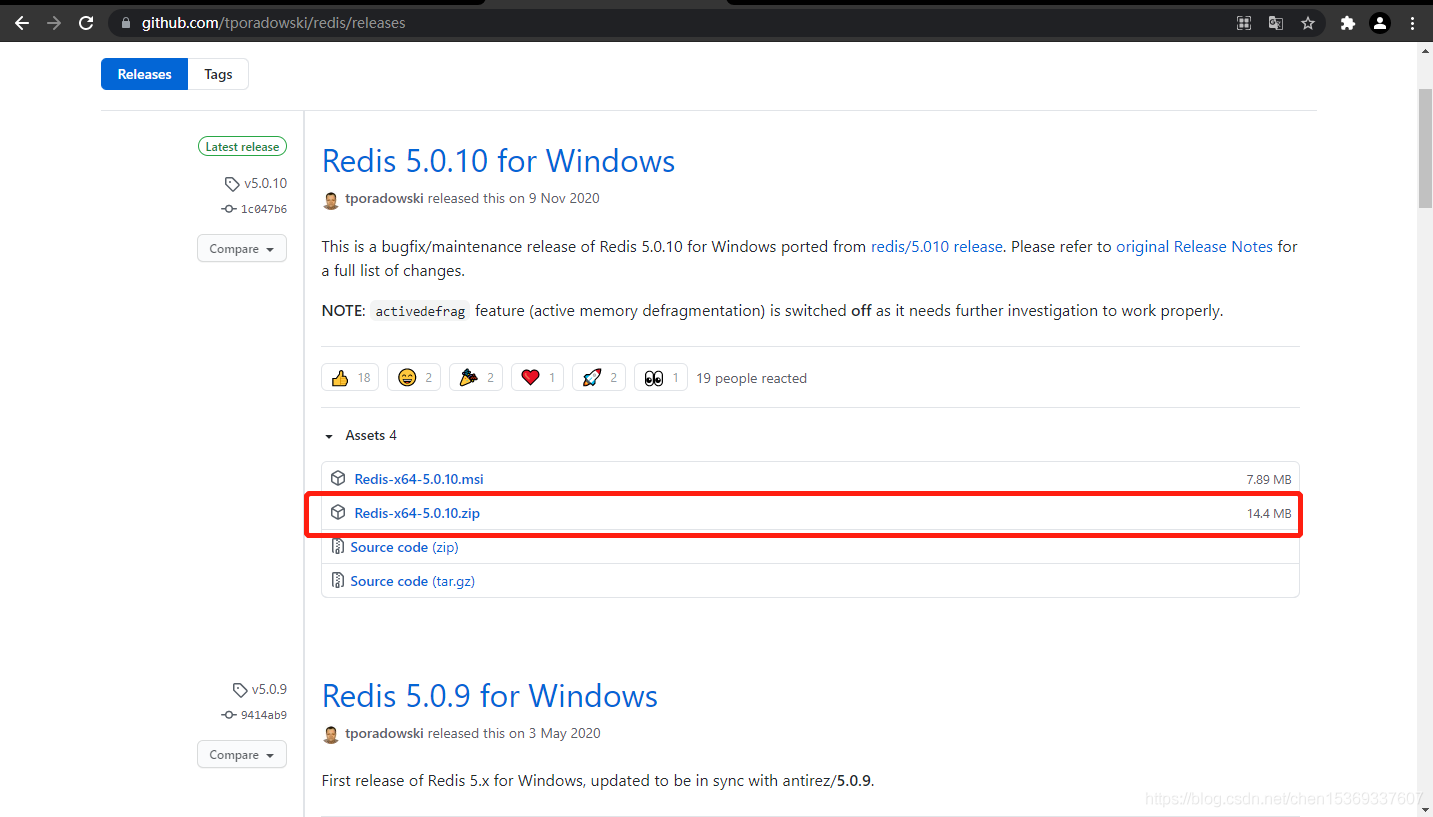Bookmark this page with the star icon
This screenshot has width=1433, height=817.
click(x=1308, y=22)
